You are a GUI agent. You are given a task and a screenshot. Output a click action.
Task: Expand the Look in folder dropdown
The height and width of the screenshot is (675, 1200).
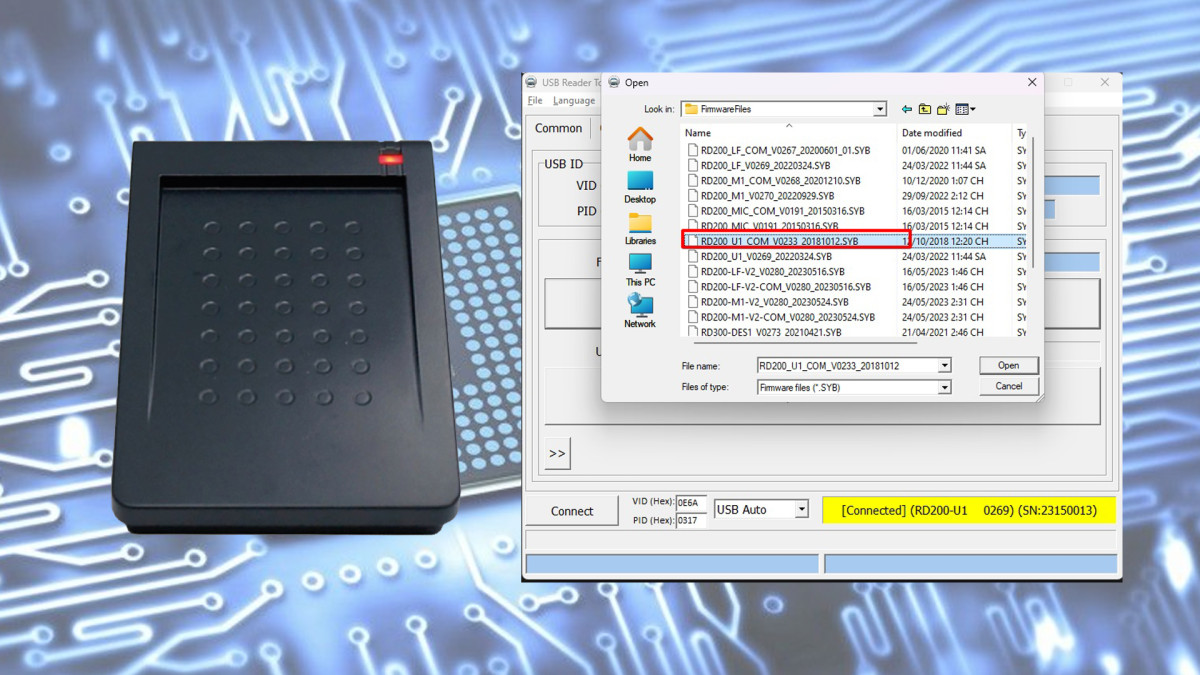coord(880,109)
